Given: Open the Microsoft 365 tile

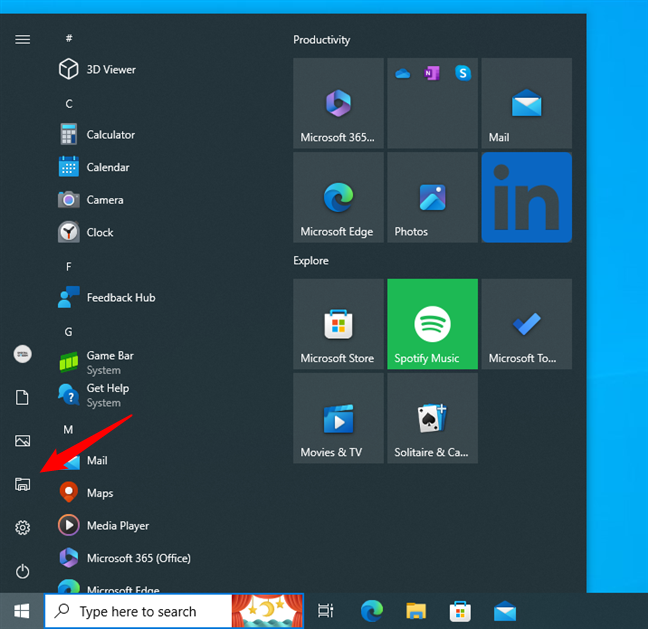Looking at the screenshot, I should point(338,103).
